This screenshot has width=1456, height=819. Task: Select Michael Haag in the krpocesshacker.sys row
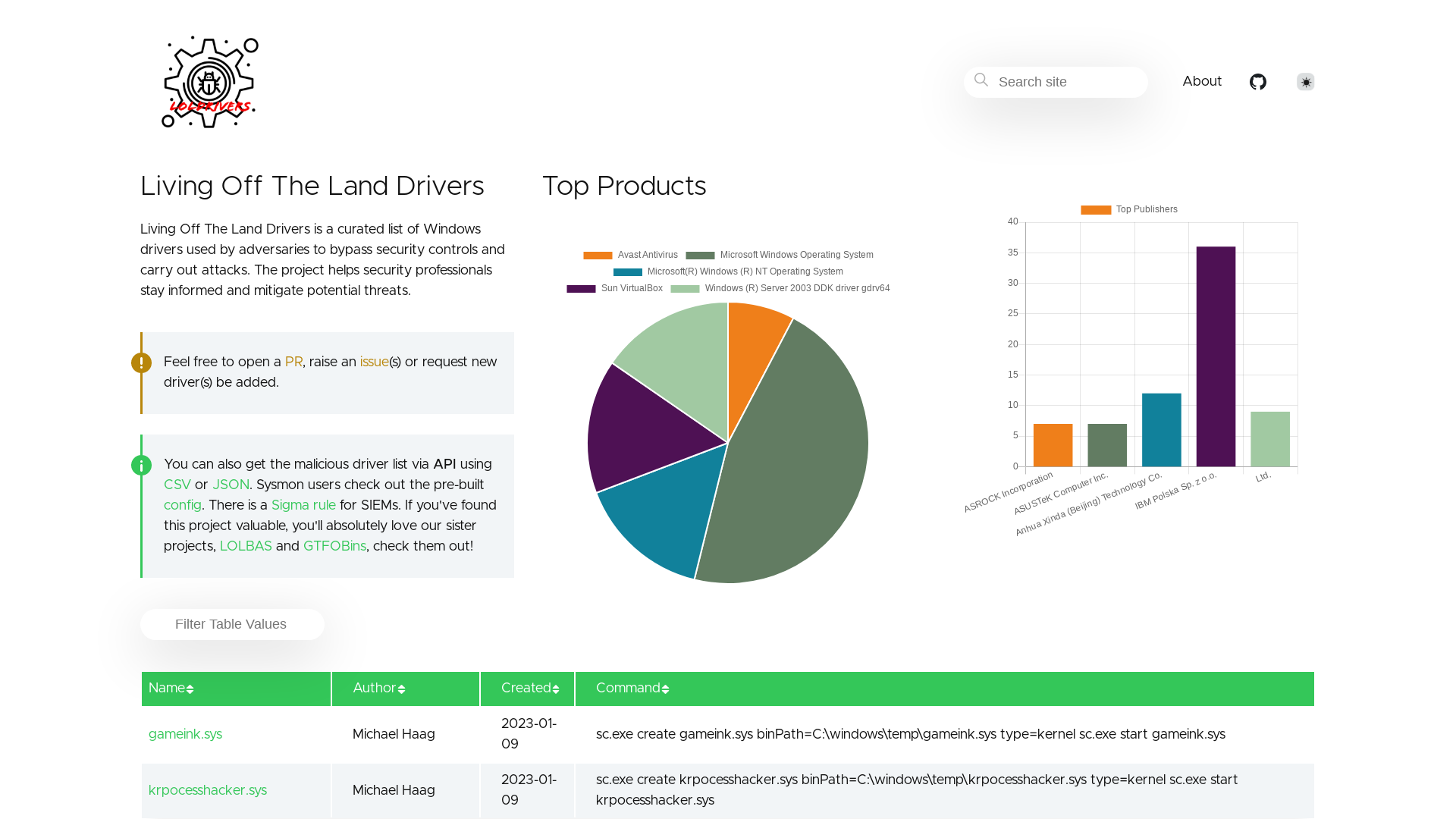394,790
